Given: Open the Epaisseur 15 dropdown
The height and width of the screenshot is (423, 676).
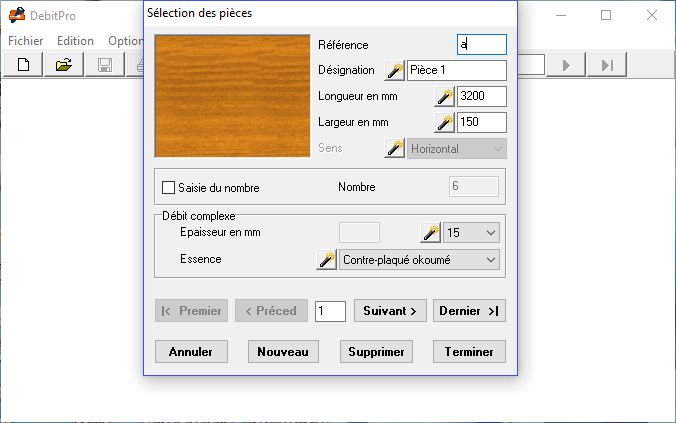Looking at the screenshot, I should (471, 233).
